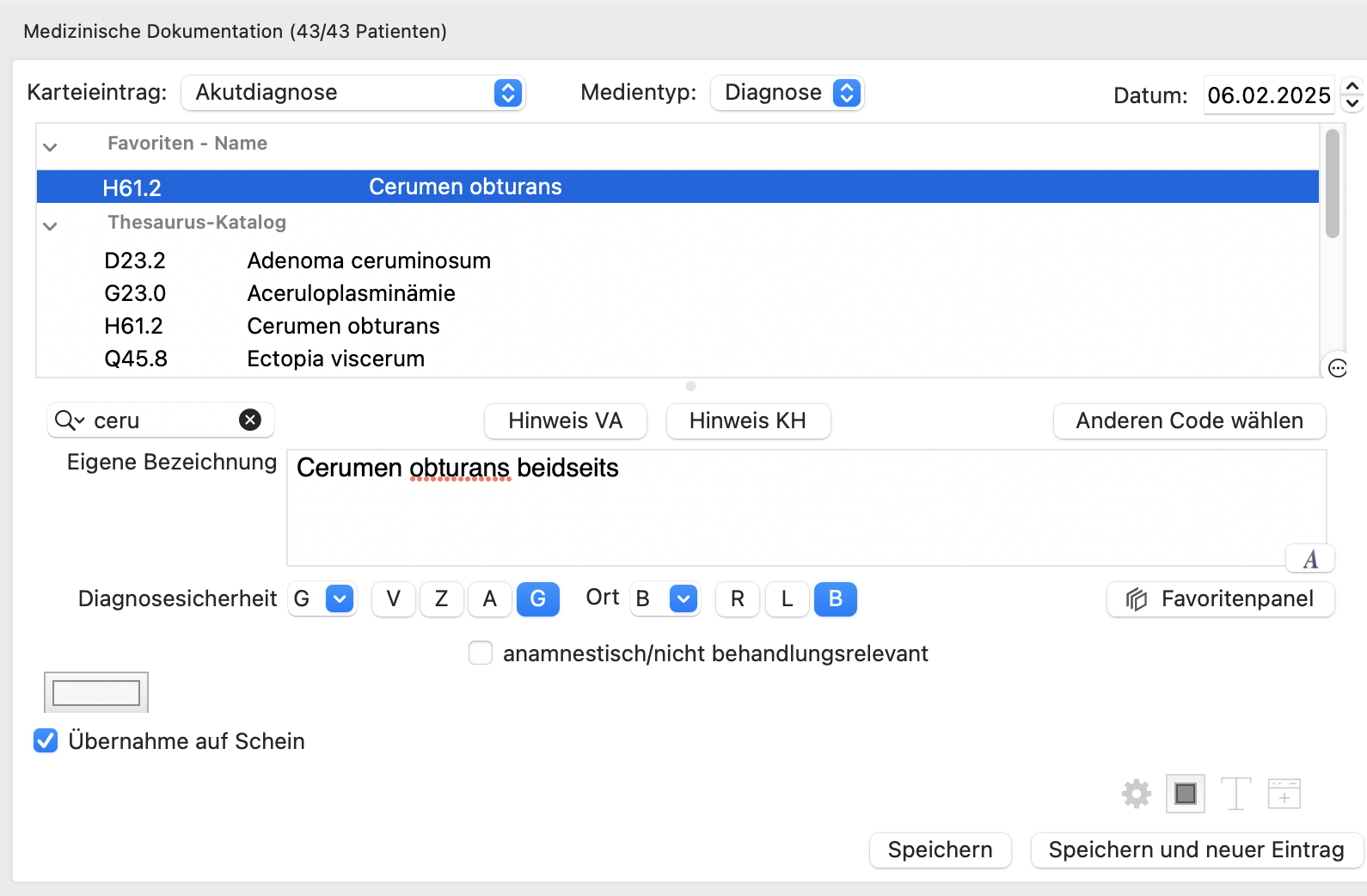The height and width of the screenshot is (896, 1367).
Task: Click the ellipsis icon below the list scrollbar
Action: point(1338,368)
